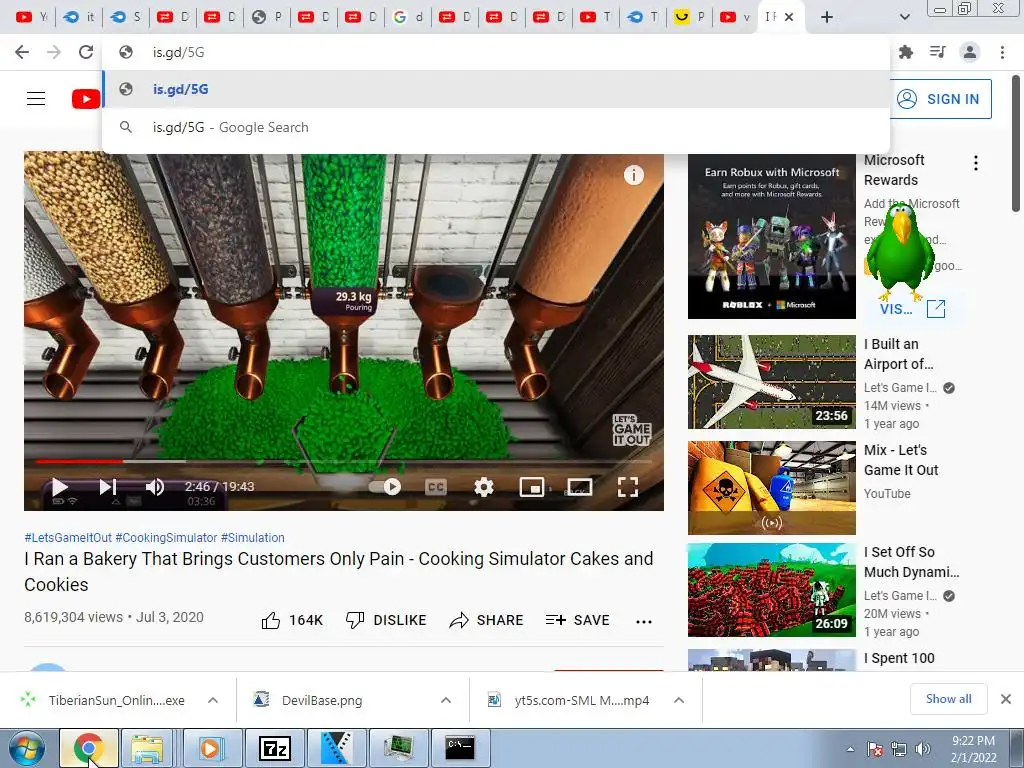Go to the YouTube home logo

coord(86,99)
